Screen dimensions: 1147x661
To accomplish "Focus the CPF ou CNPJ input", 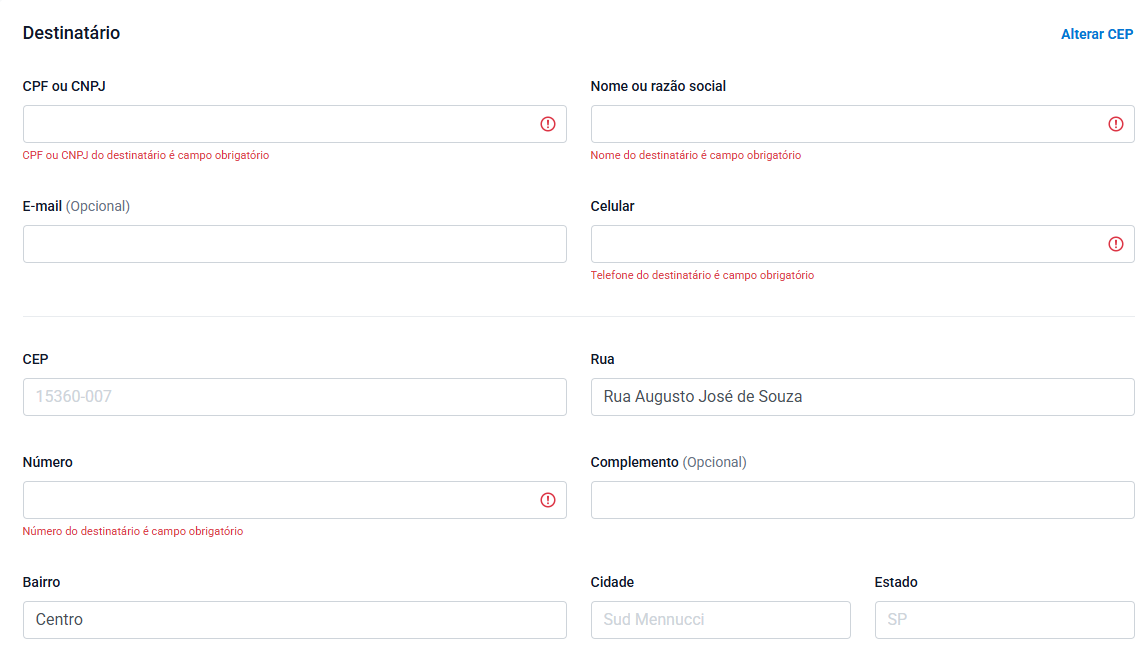I will [280, 124].
